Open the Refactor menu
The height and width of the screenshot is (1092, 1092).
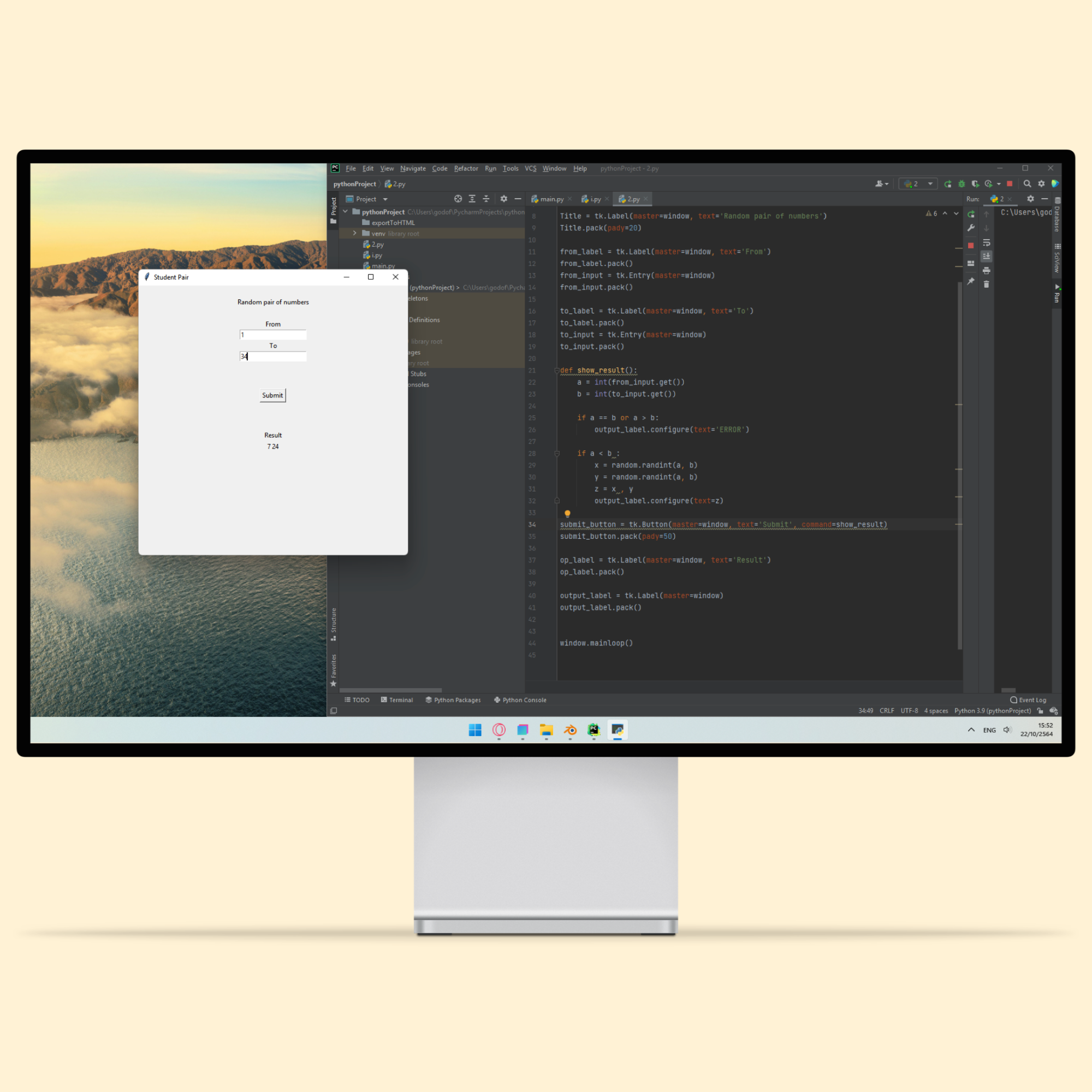coord(466,168)
